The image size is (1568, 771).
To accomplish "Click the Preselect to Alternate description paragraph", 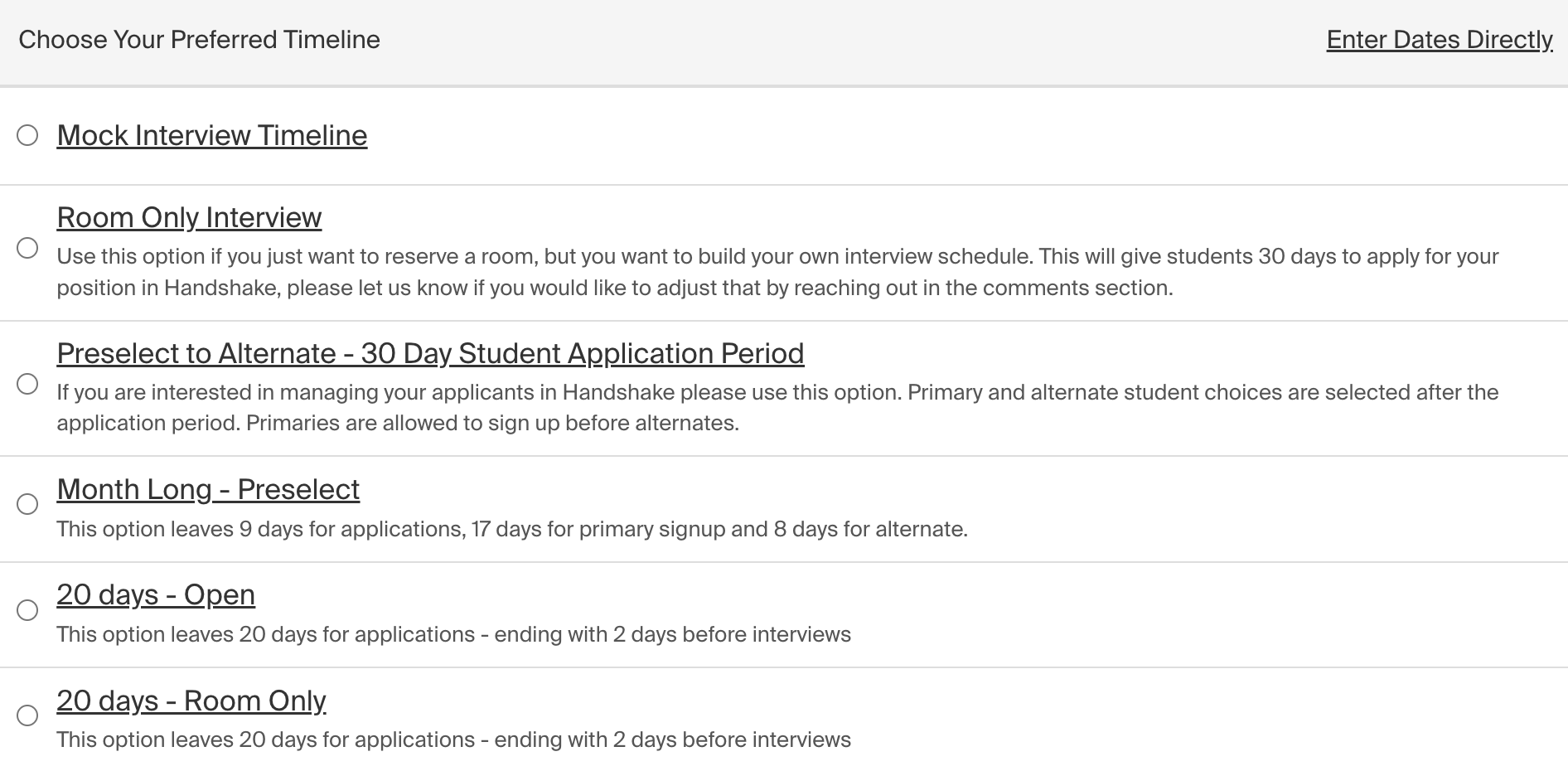I will (x=777, y=407).
